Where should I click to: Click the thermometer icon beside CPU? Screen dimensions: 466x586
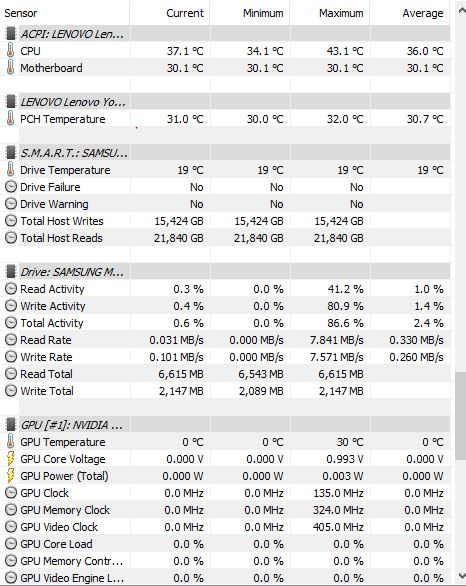pyautogui.click(x=10, y=50)
